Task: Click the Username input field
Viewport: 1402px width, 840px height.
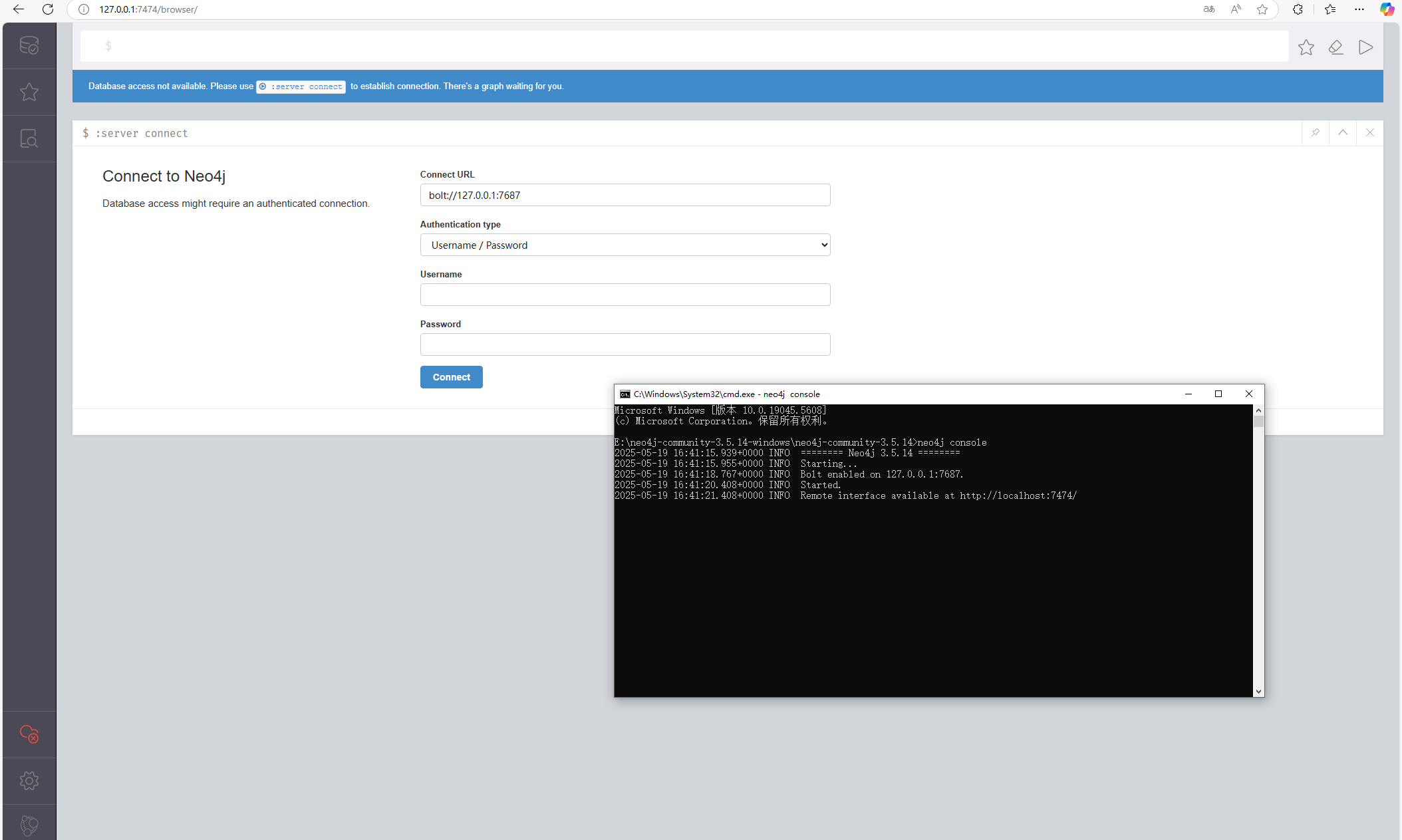Action: coord(625,295)
